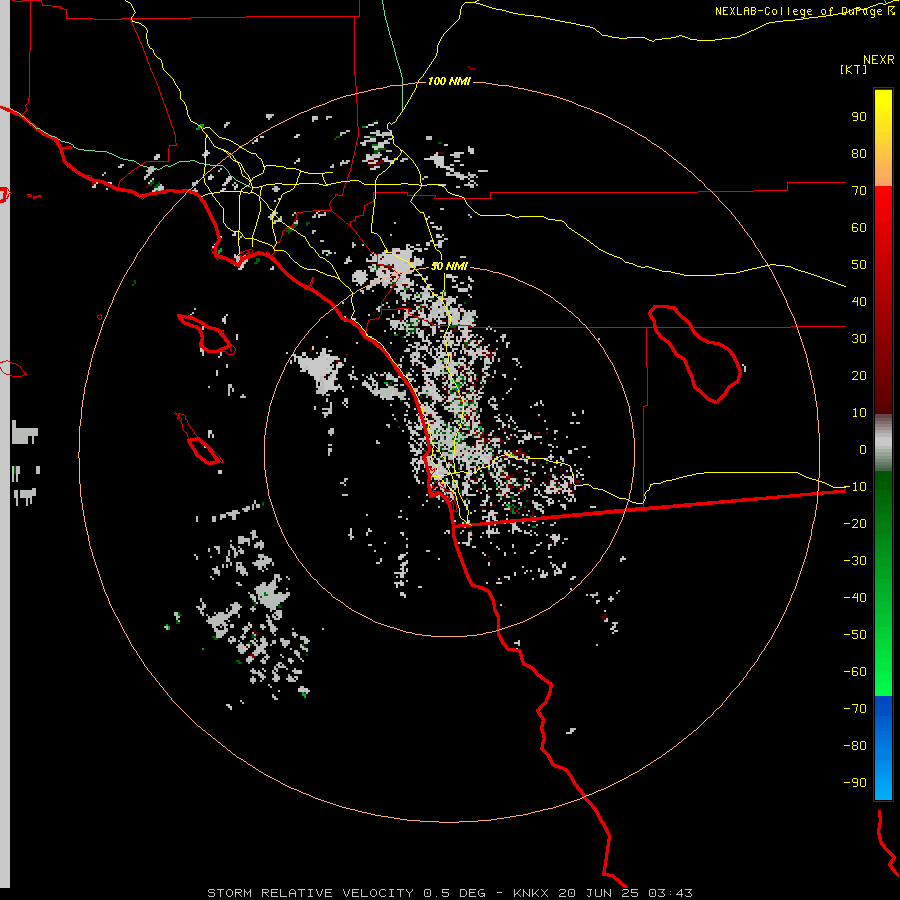900x900 pixels.
Task: Click the 20 value on the velocity scale
Action: point(859,376)
